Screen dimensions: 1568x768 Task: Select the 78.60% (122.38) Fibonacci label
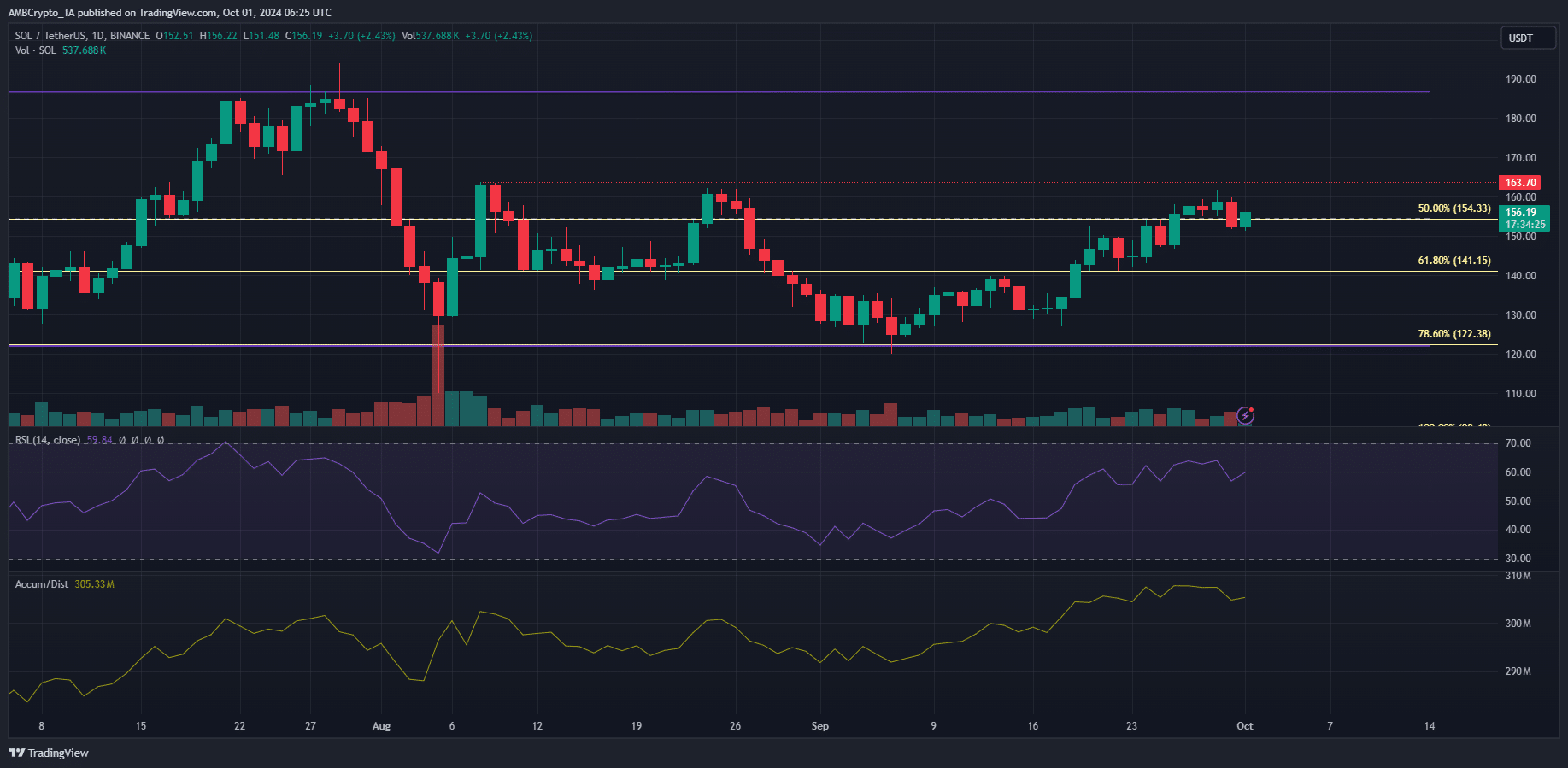point(1454,334)
